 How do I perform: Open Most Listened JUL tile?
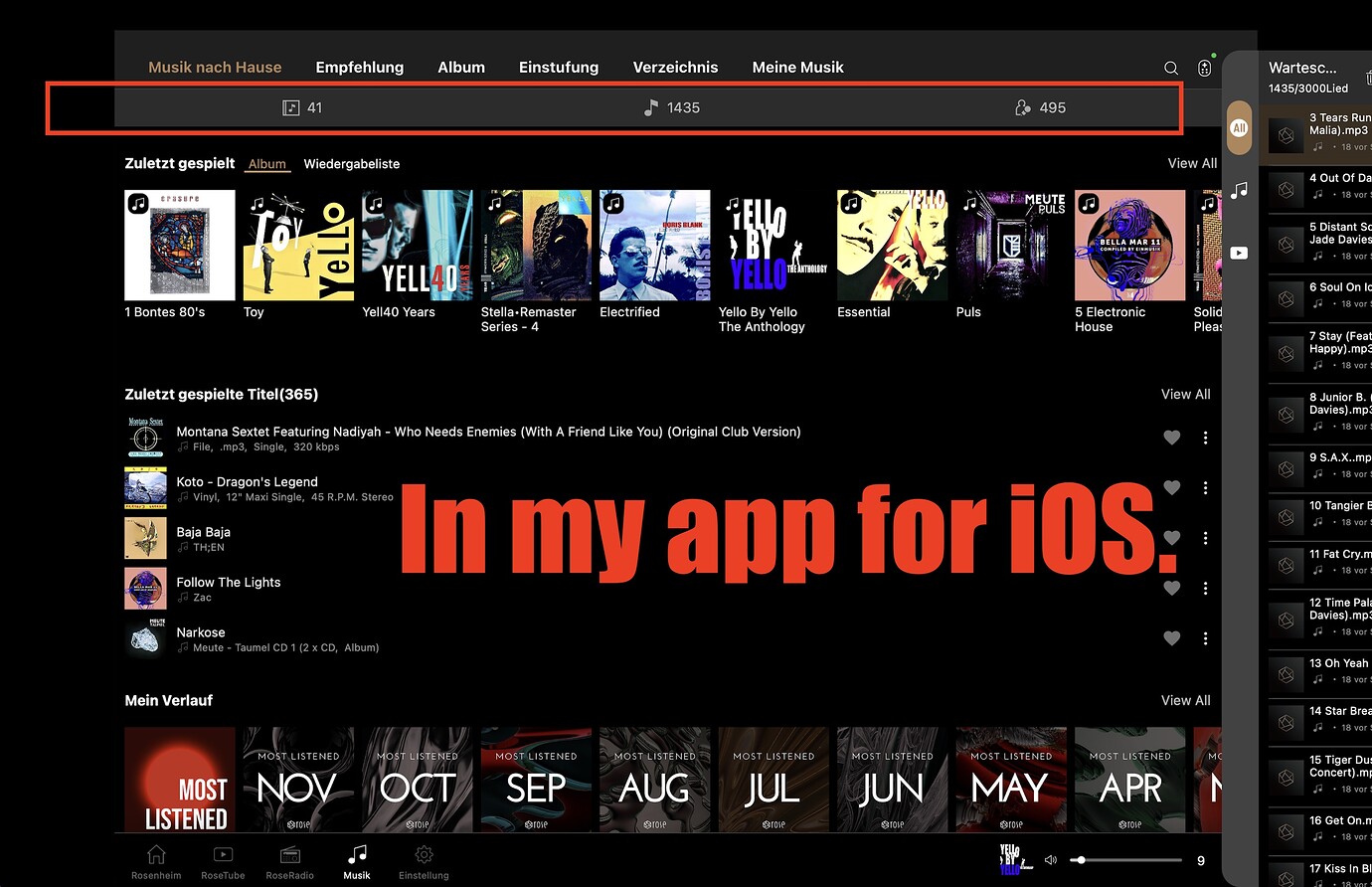(773, 780)
